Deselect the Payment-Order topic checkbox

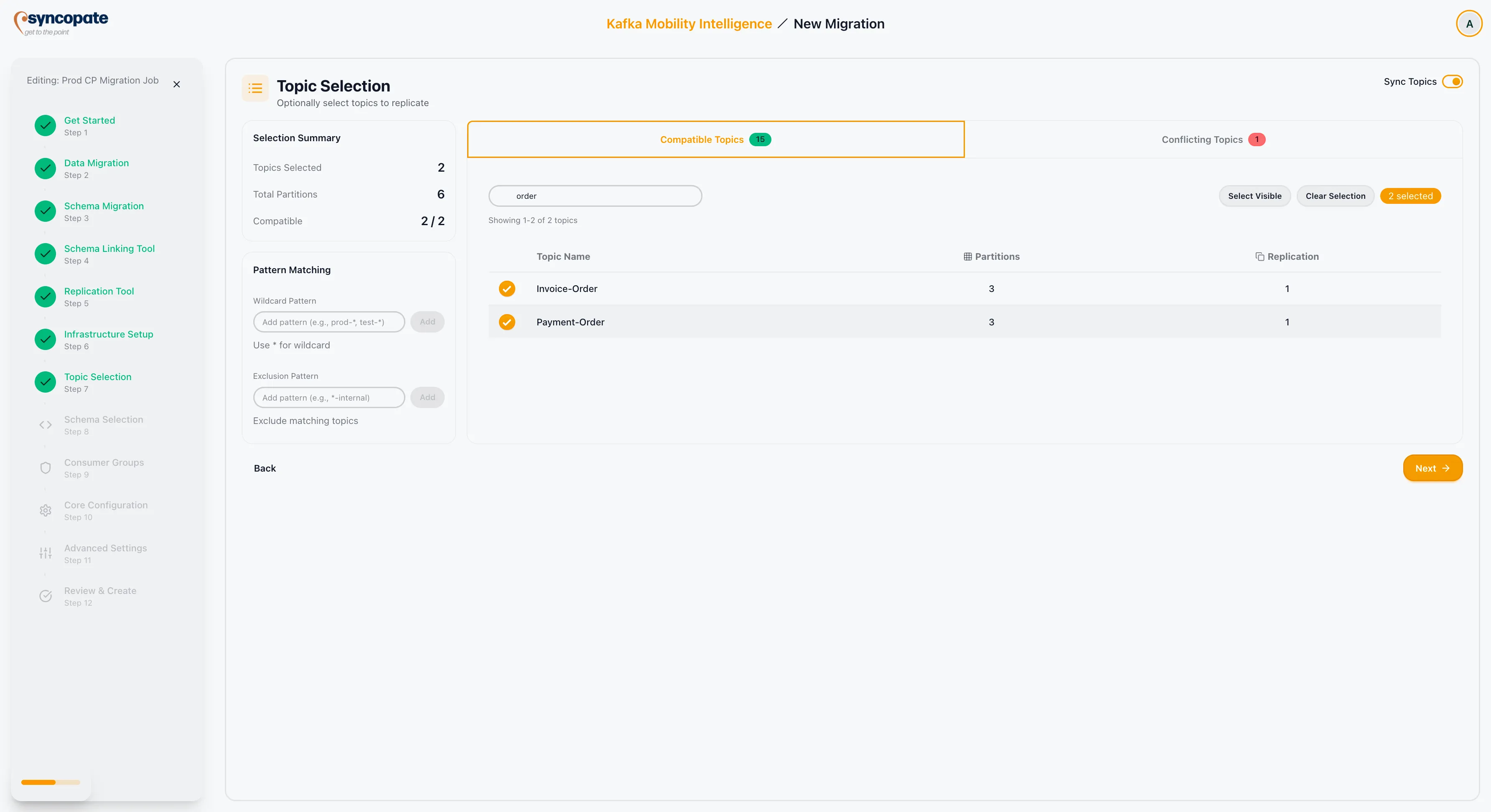point(507,322)
